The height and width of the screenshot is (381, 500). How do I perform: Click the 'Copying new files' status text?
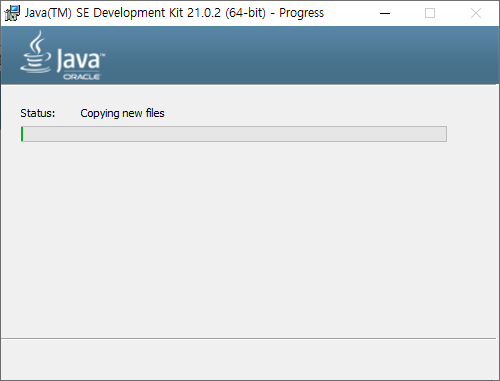click(x=122, y=113)
